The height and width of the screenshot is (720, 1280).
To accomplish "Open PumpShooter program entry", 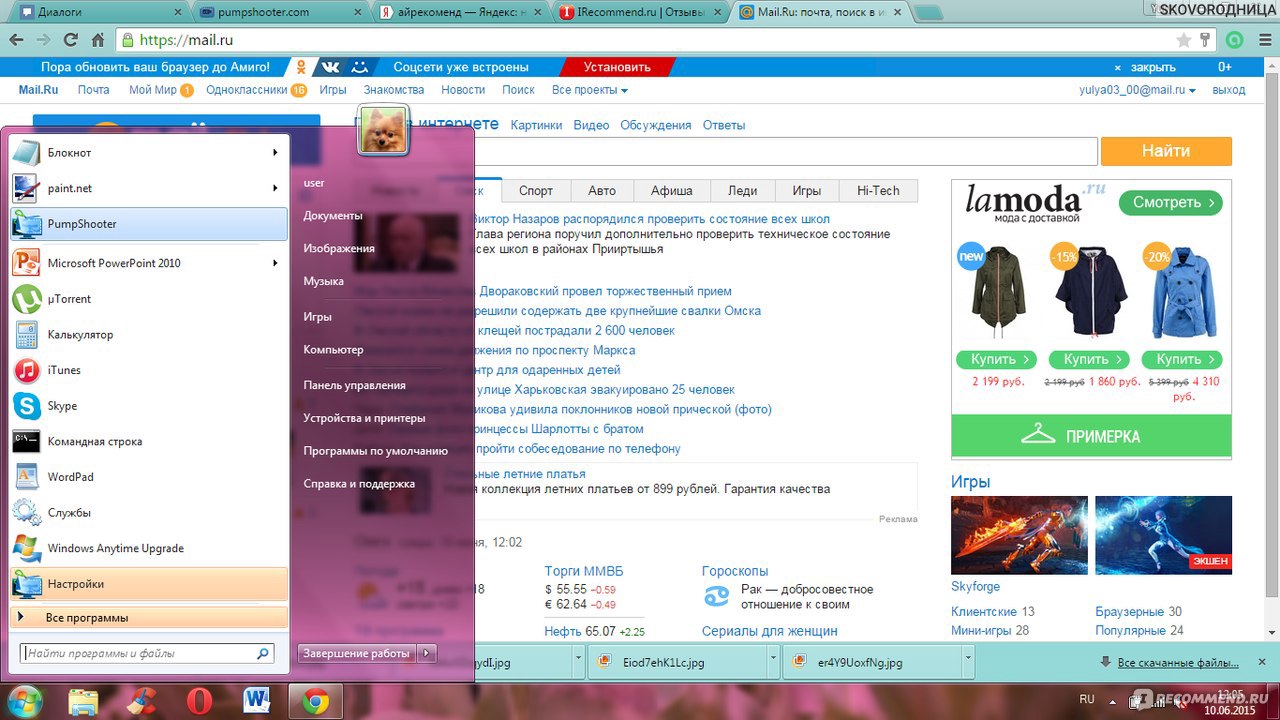I will [148, 224].
